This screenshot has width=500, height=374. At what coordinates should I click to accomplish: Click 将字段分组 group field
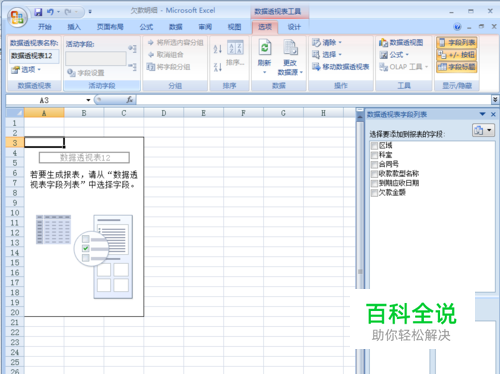(169, 67)
